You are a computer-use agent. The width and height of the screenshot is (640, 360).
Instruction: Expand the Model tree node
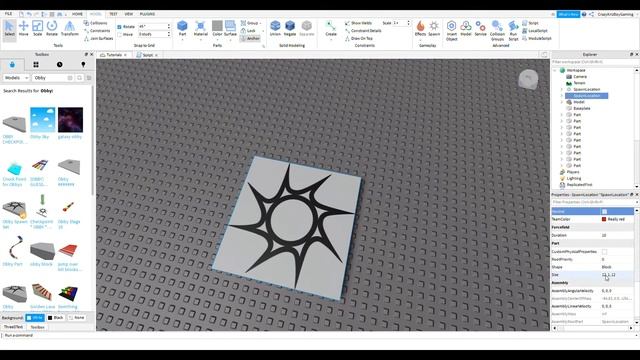(562, 102)
